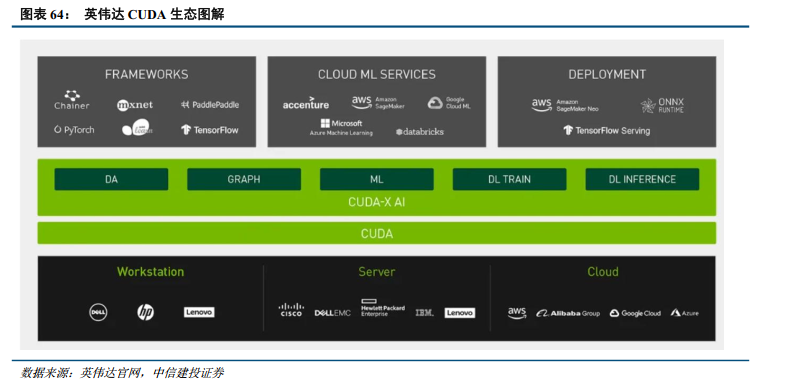797x391 pixels.
Task: Click the Dell logo under Workstation
Action: click(x=98, y=312)
